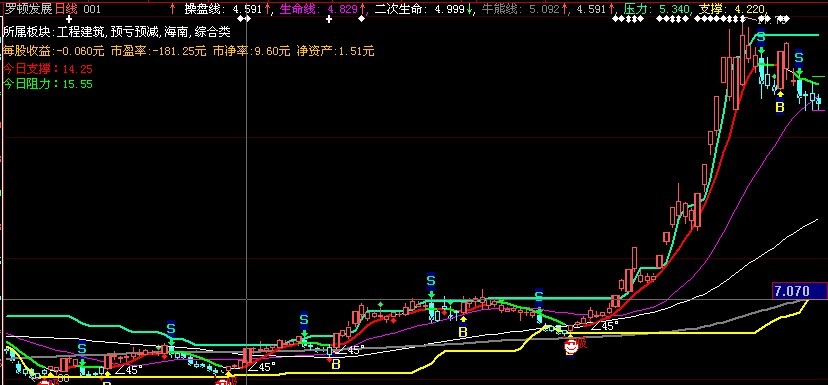The image size is (828, 385).
Task: Select the 每股收益:-0.060元 value
Action: pos(54,51)
